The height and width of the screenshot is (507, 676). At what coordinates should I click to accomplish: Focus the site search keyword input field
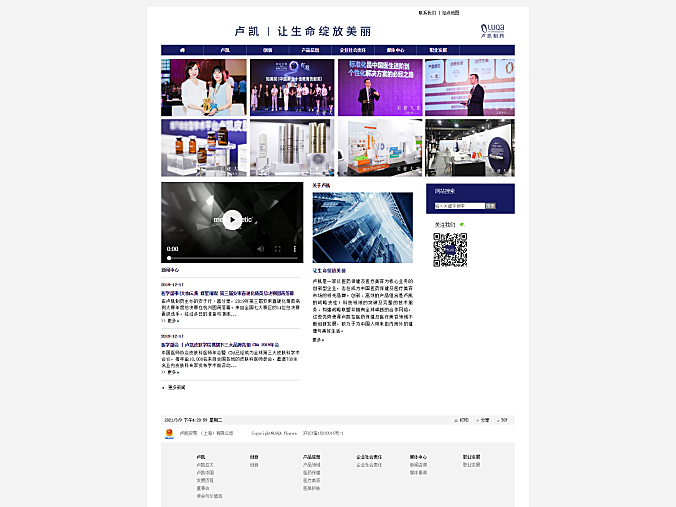click(x=460, y=206)
